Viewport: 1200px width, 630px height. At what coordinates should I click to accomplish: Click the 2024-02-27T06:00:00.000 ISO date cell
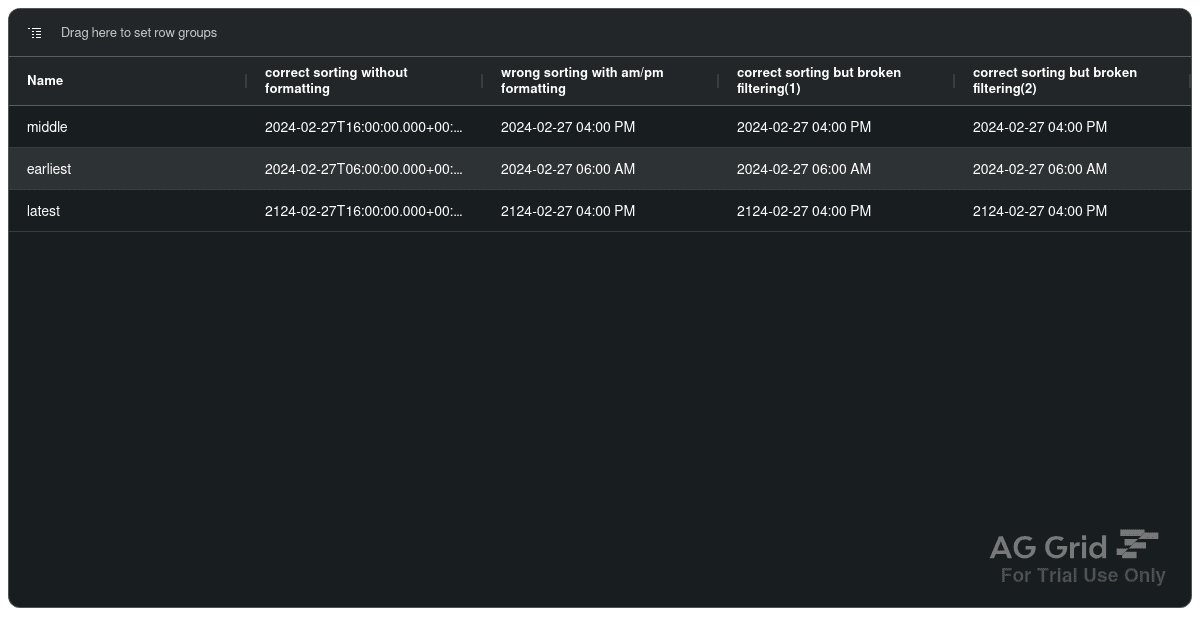pos(364,169)
